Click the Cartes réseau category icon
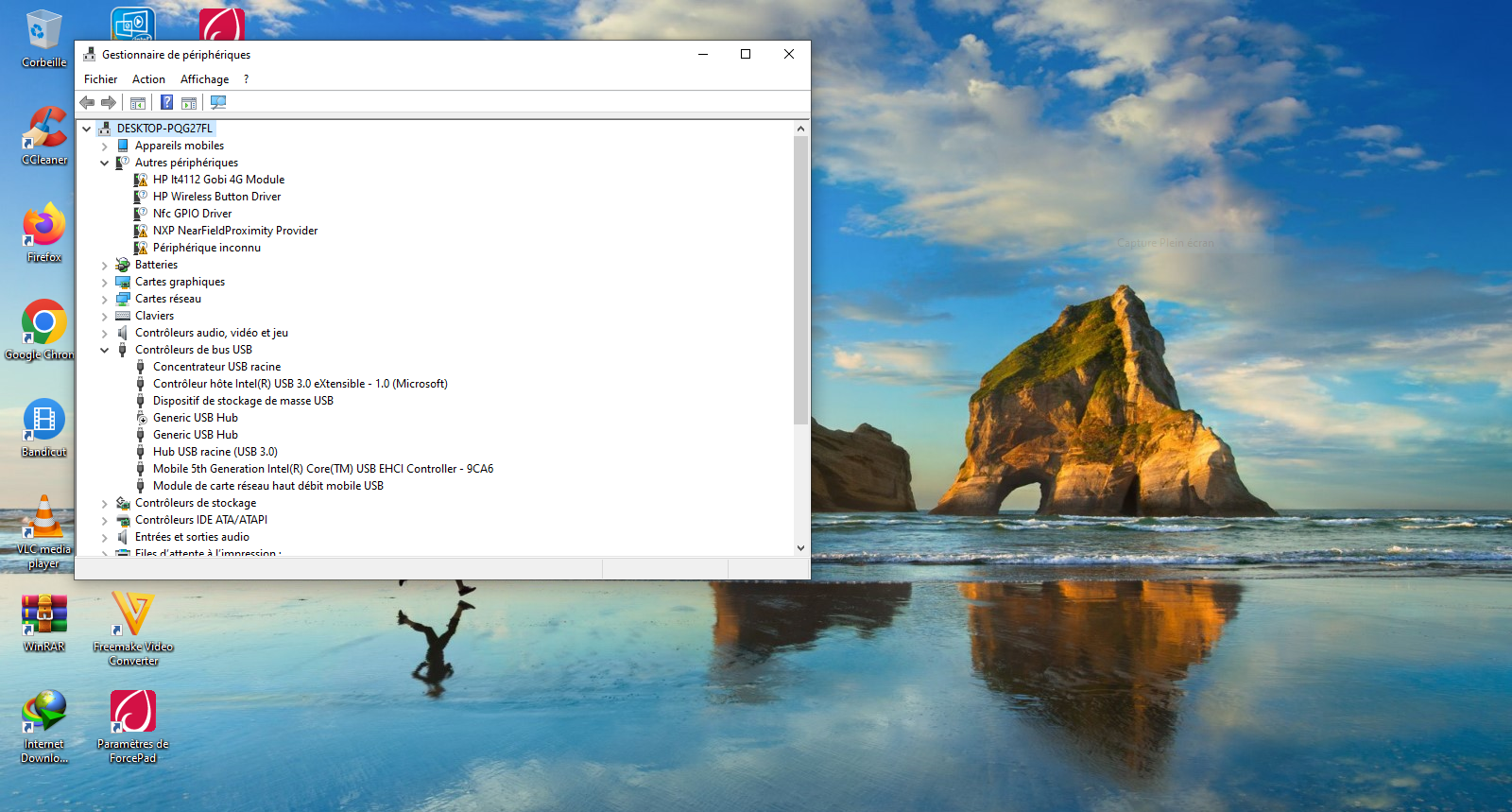Screen dimensions: 1512x812 (x=123, y=299)
